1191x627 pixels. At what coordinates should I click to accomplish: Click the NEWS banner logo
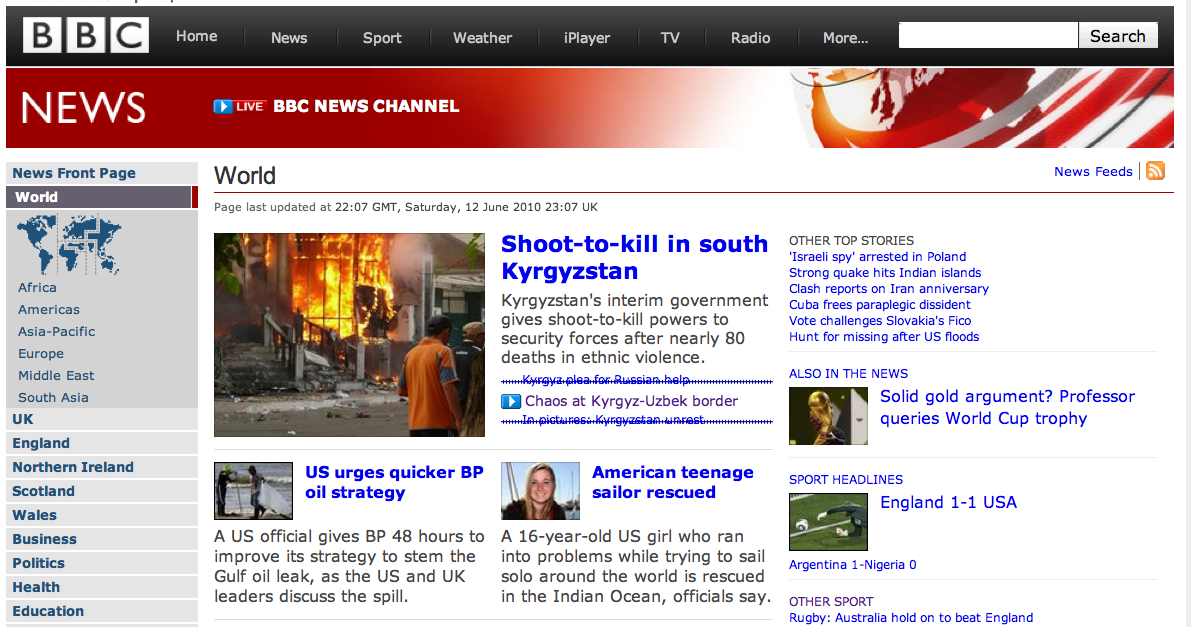(83, 107)
